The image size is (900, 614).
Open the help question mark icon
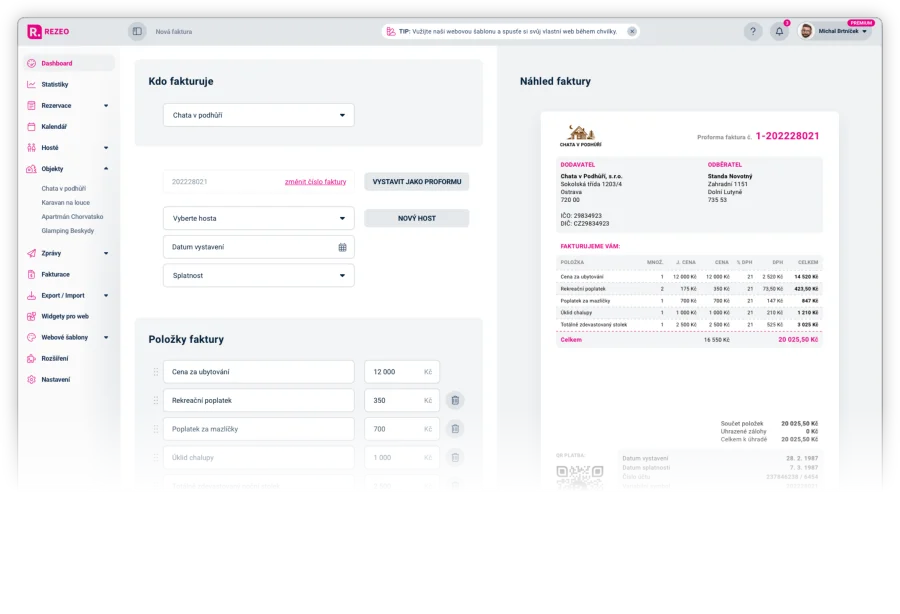(x=753, y=32)
